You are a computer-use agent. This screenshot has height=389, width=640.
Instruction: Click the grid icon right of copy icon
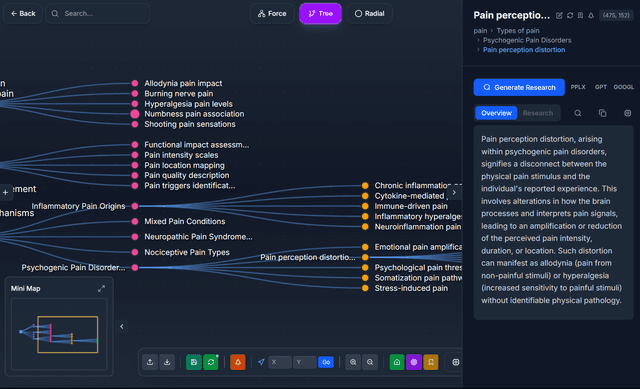pos(628,113)
